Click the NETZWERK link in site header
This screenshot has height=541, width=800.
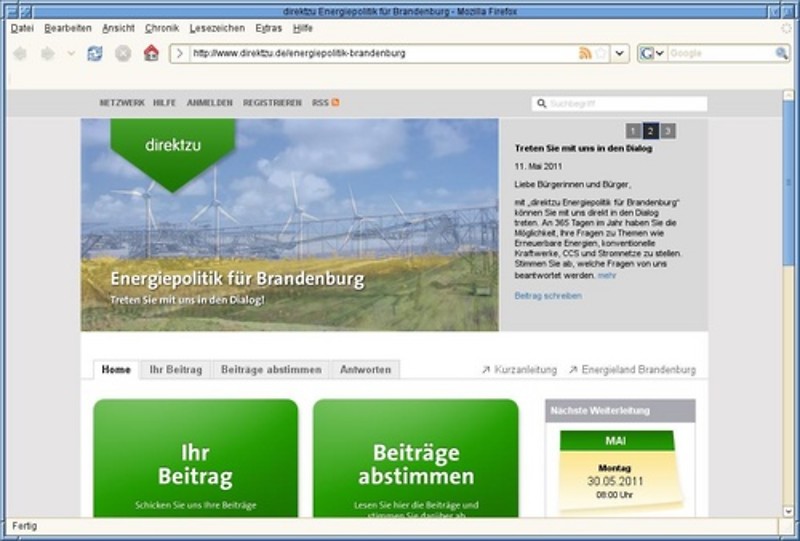(122, 103)
